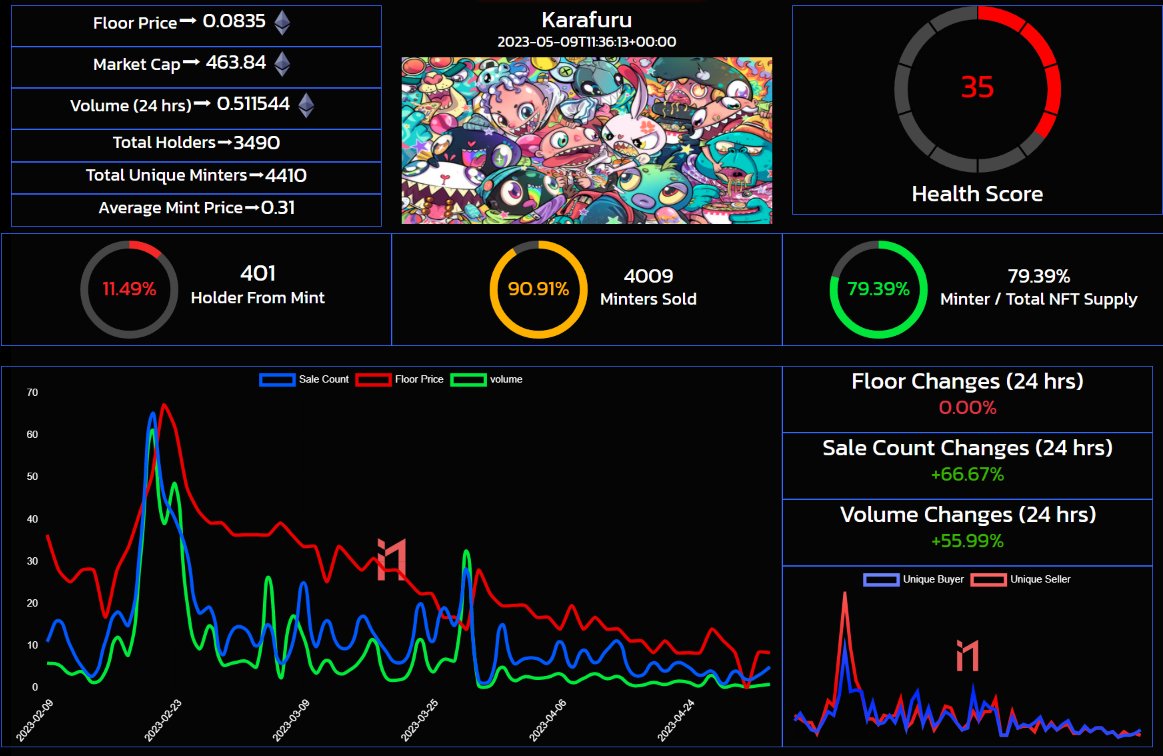Click the 79.39% green supply ring
Screen dimensions: 1163x756
(878, 289)
